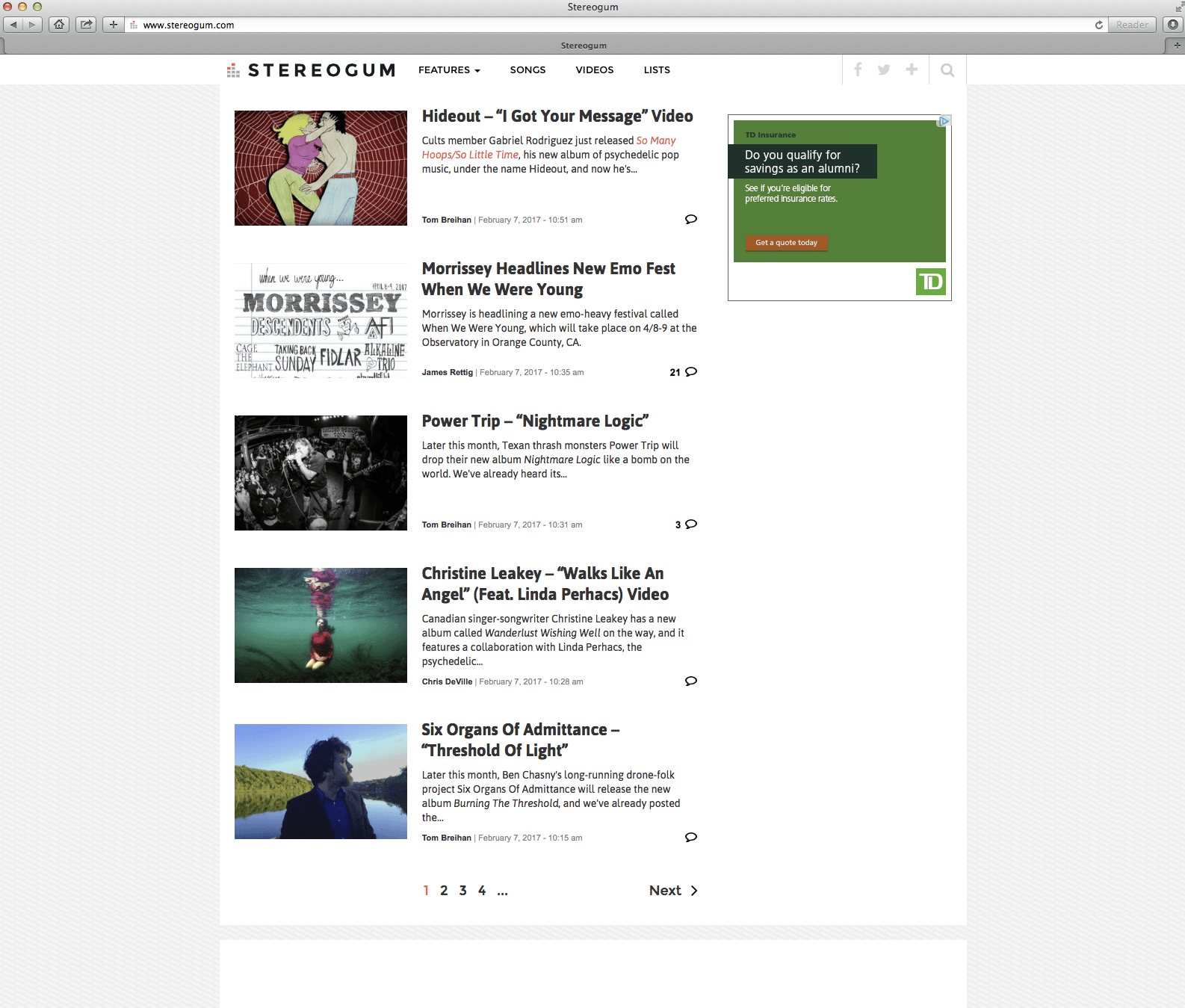Click the Safari forward arrow button
Screen dimensions: 1185x1008
click(x=33, y=25)
